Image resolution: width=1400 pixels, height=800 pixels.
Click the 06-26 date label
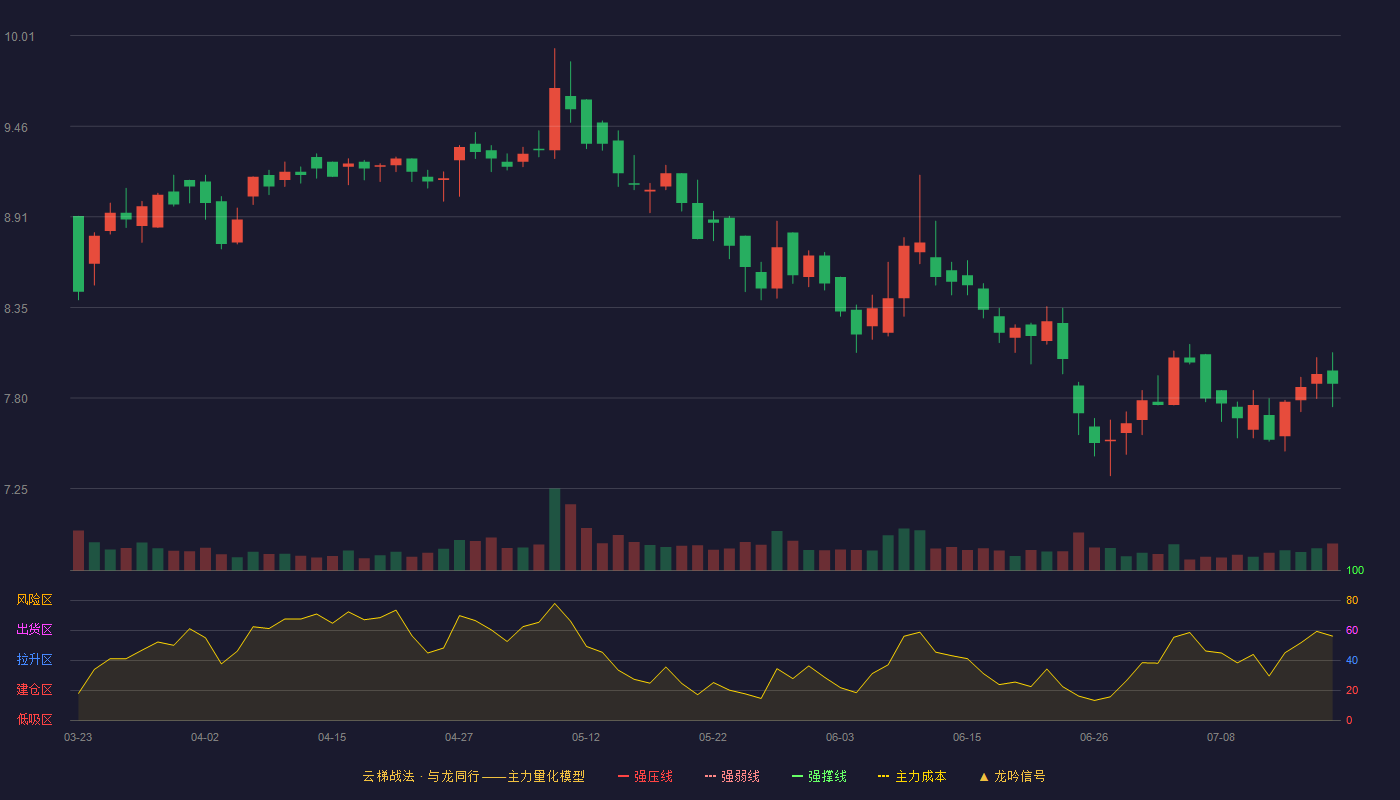coord(1094,737)
